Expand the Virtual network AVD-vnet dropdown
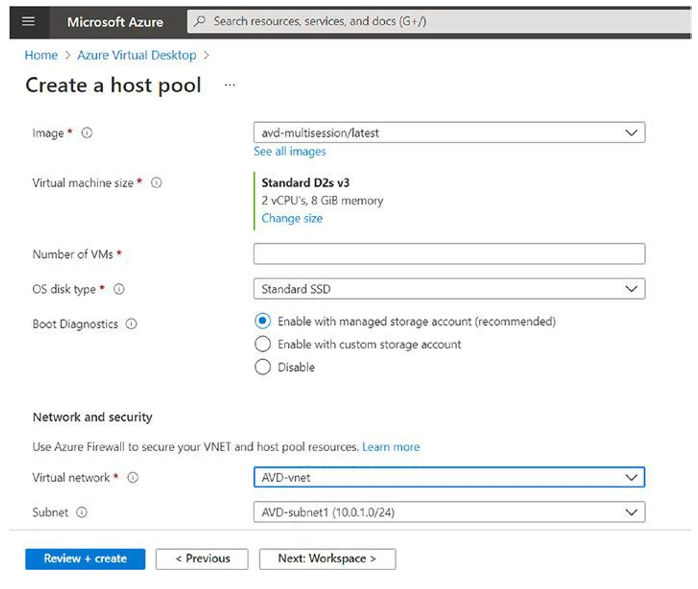This screenshot has height=589, width=698. coord(449,477)
